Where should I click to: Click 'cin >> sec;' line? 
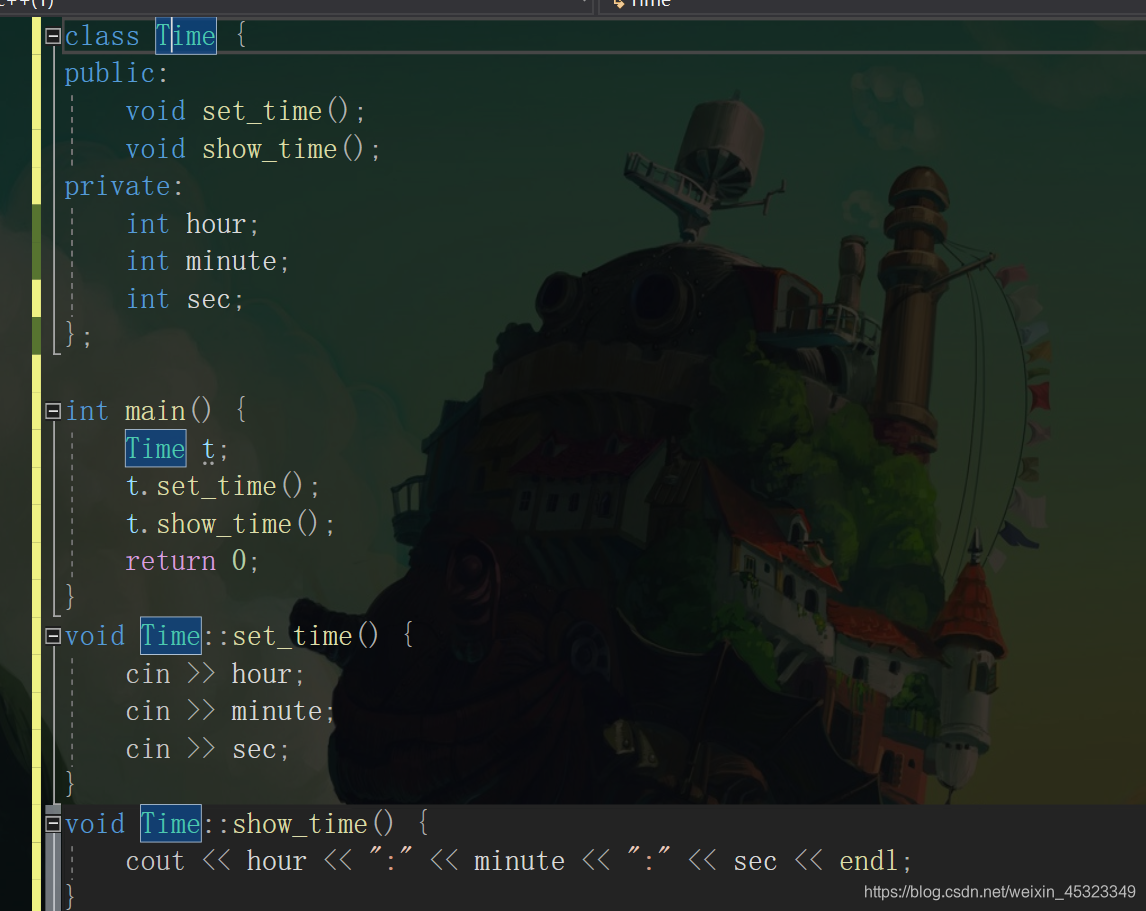207,749
